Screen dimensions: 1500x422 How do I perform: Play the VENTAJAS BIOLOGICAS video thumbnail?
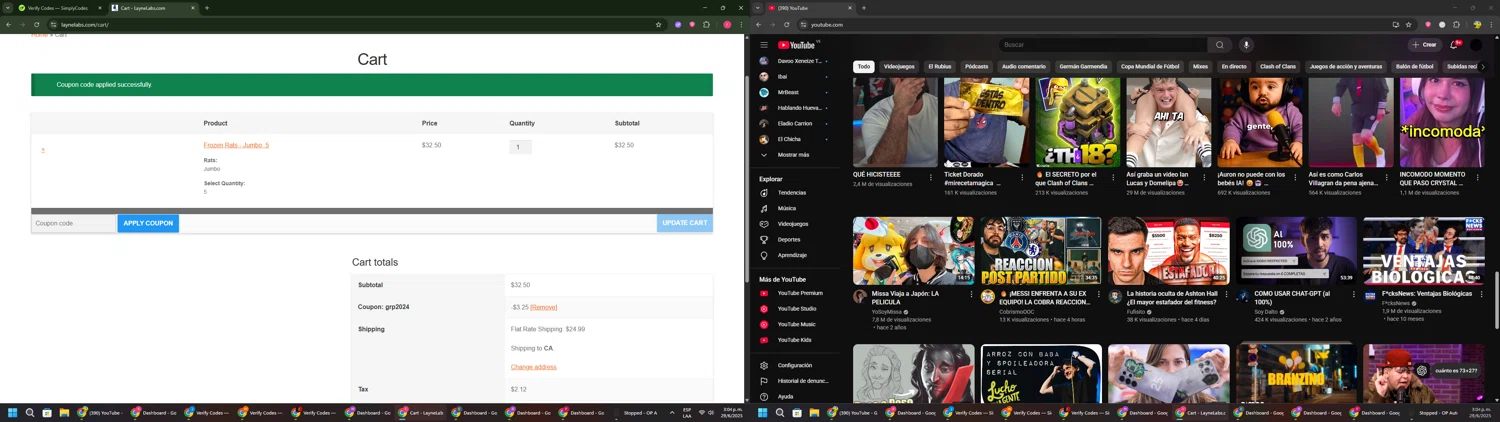[1423, 251]
